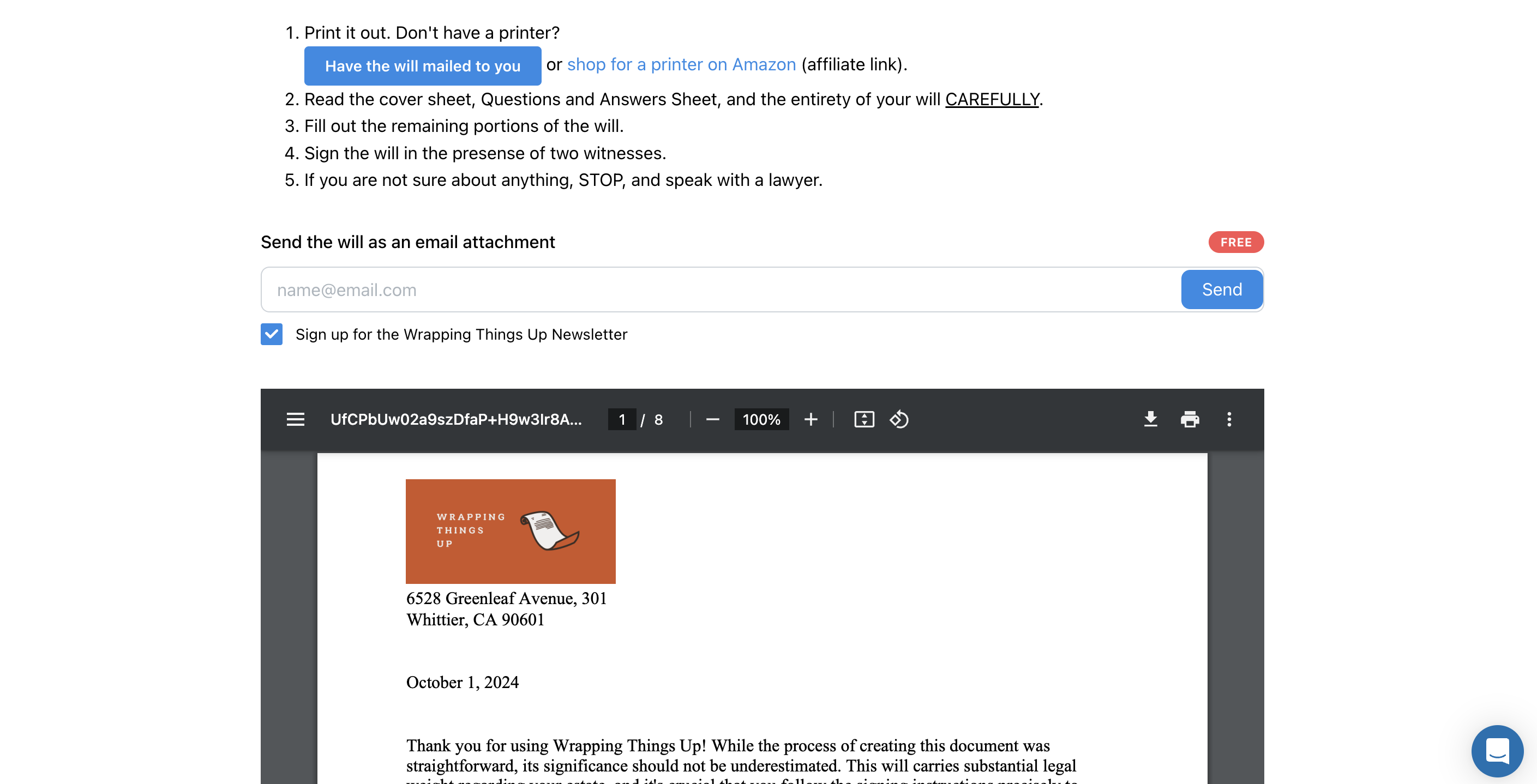
Task: Click Have the will mailed to you
Action: pos(423,65)
